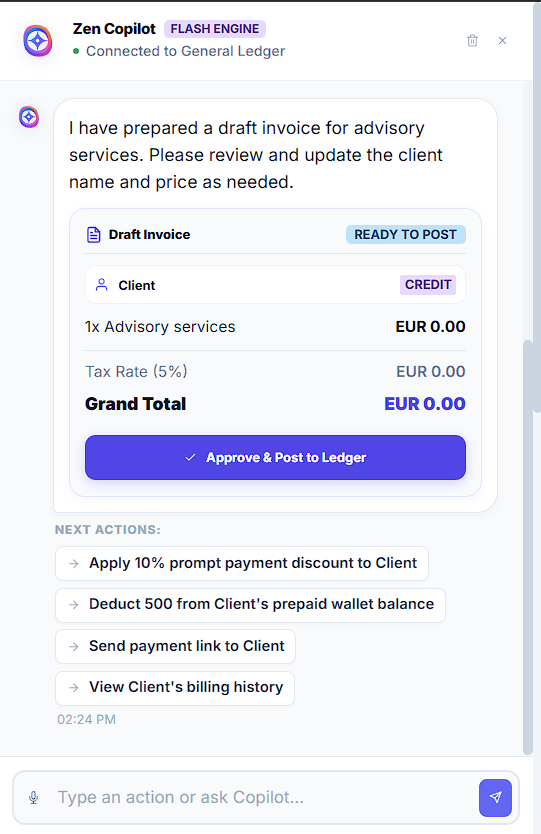Click the Client person icon
The height and width of the screenshot is (834, 541).
102,285
